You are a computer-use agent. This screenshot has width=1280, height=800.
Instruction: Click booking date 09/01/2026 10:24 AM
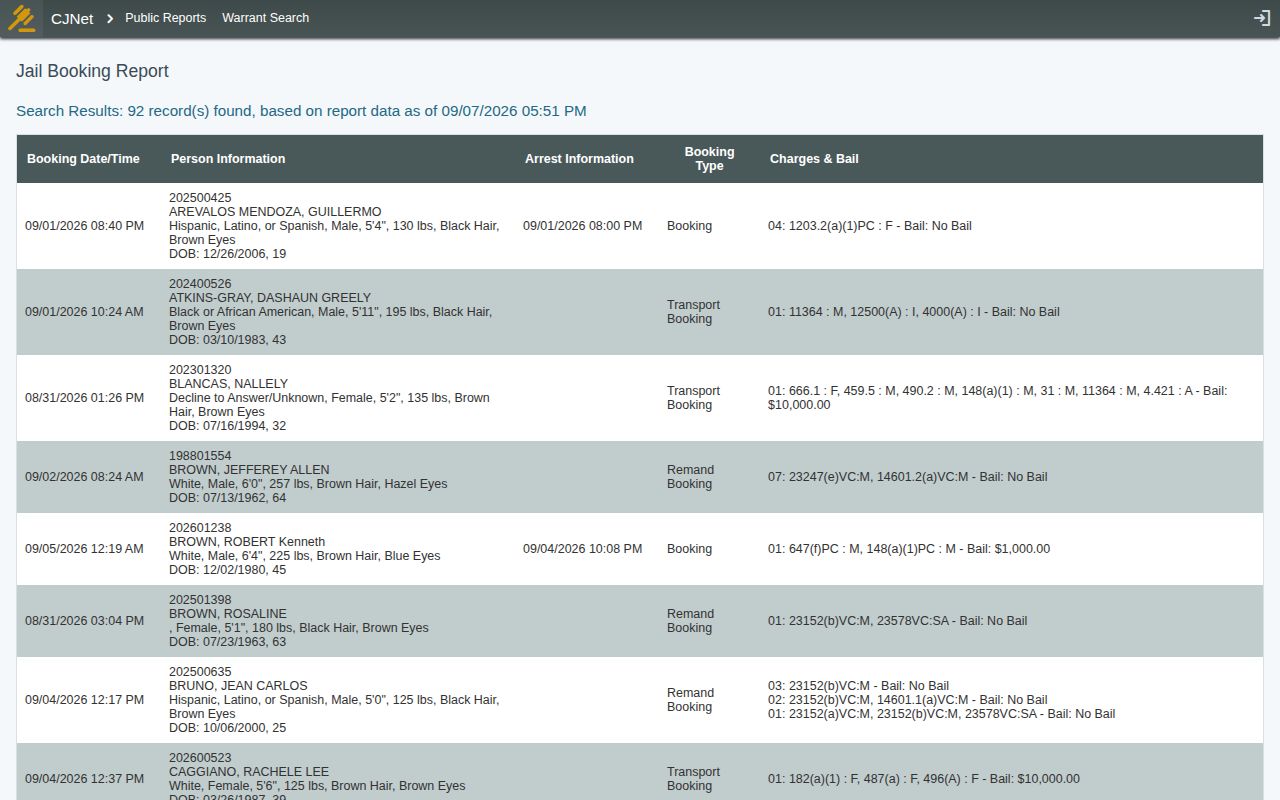coord(84,312)
